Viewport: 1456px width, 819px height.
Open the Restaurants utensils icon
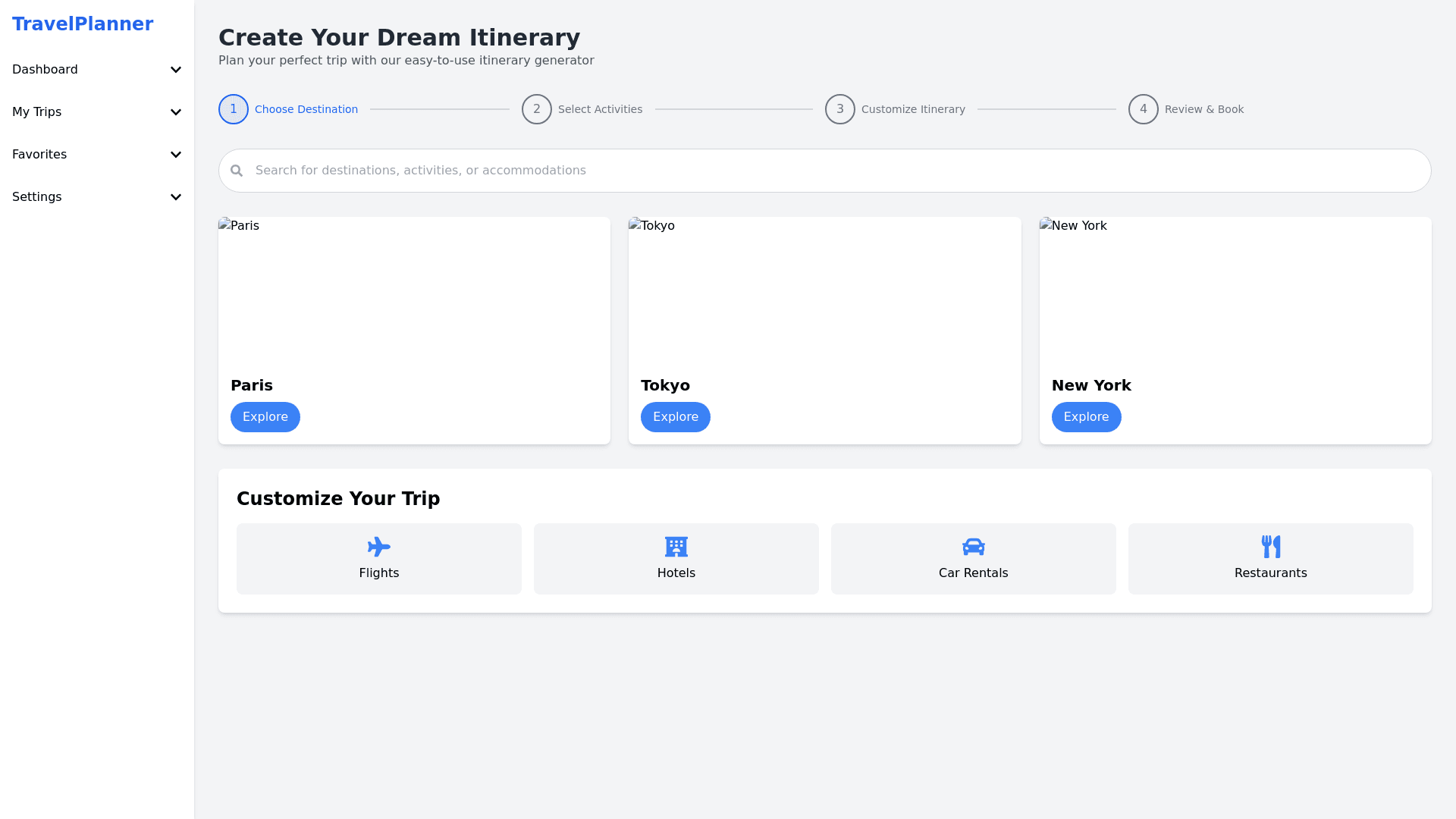[x=1270, y=547]
